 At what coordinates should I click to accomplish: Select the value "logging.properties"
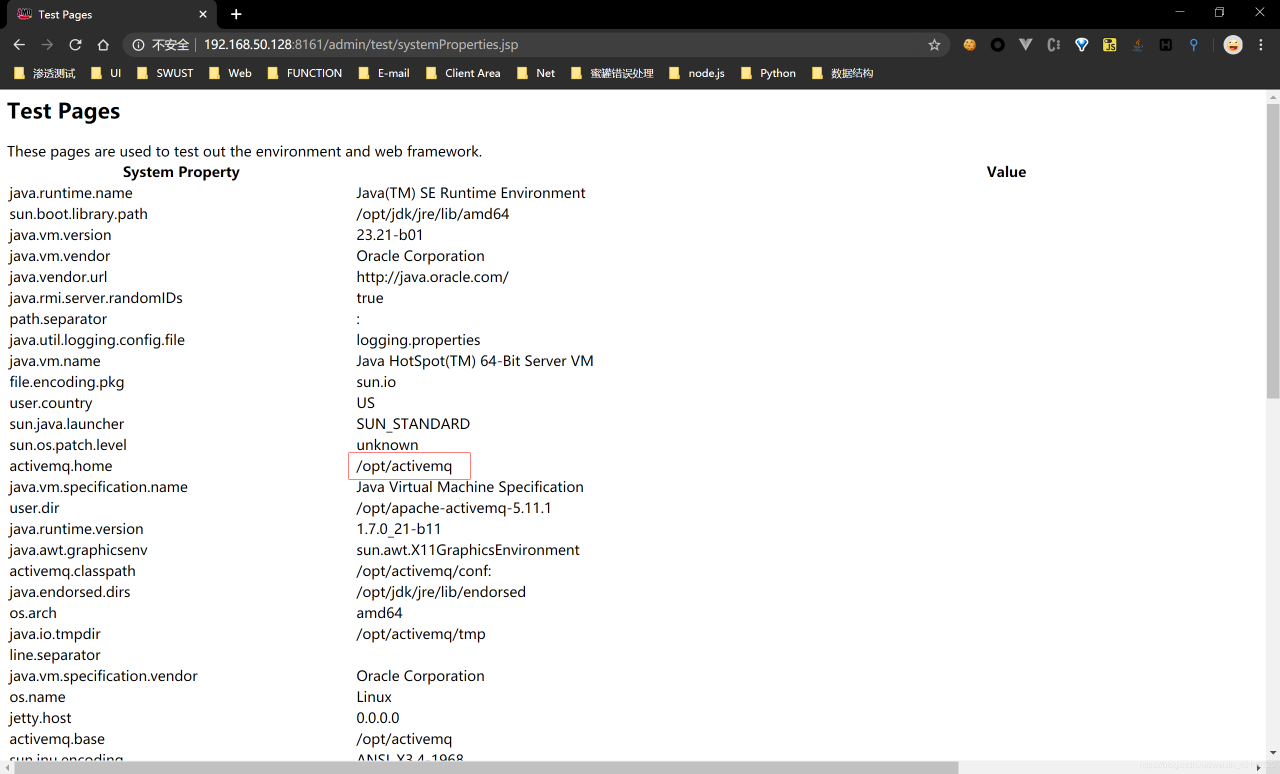click(418, 340)
